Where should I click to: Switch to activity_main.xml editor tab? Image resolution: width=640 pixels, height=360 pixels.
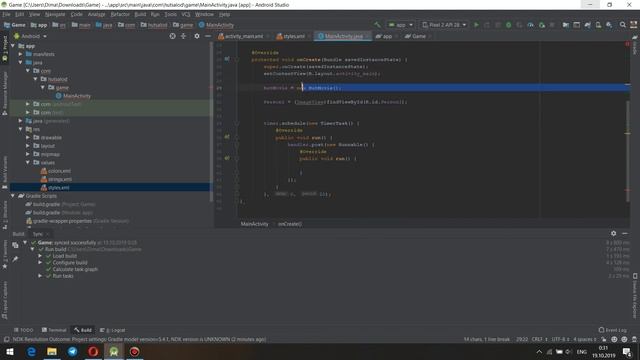[243, 36]
